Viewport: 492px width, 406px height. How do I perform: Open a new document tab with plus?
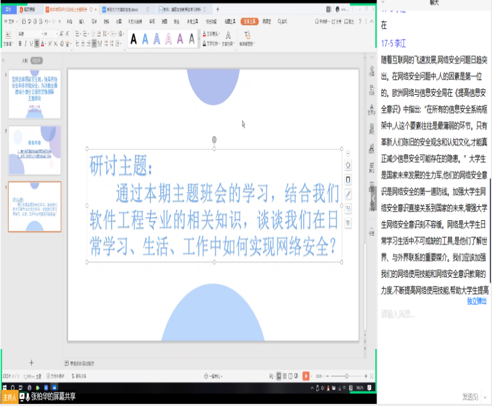pos(218,9)
